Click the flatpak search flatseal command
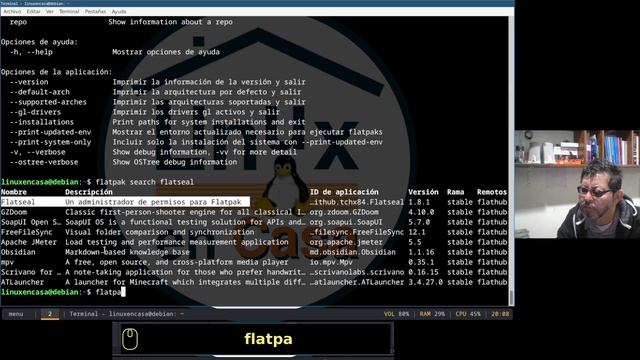Viewport: 640px width, 360px height. click(x=145, y=182)
